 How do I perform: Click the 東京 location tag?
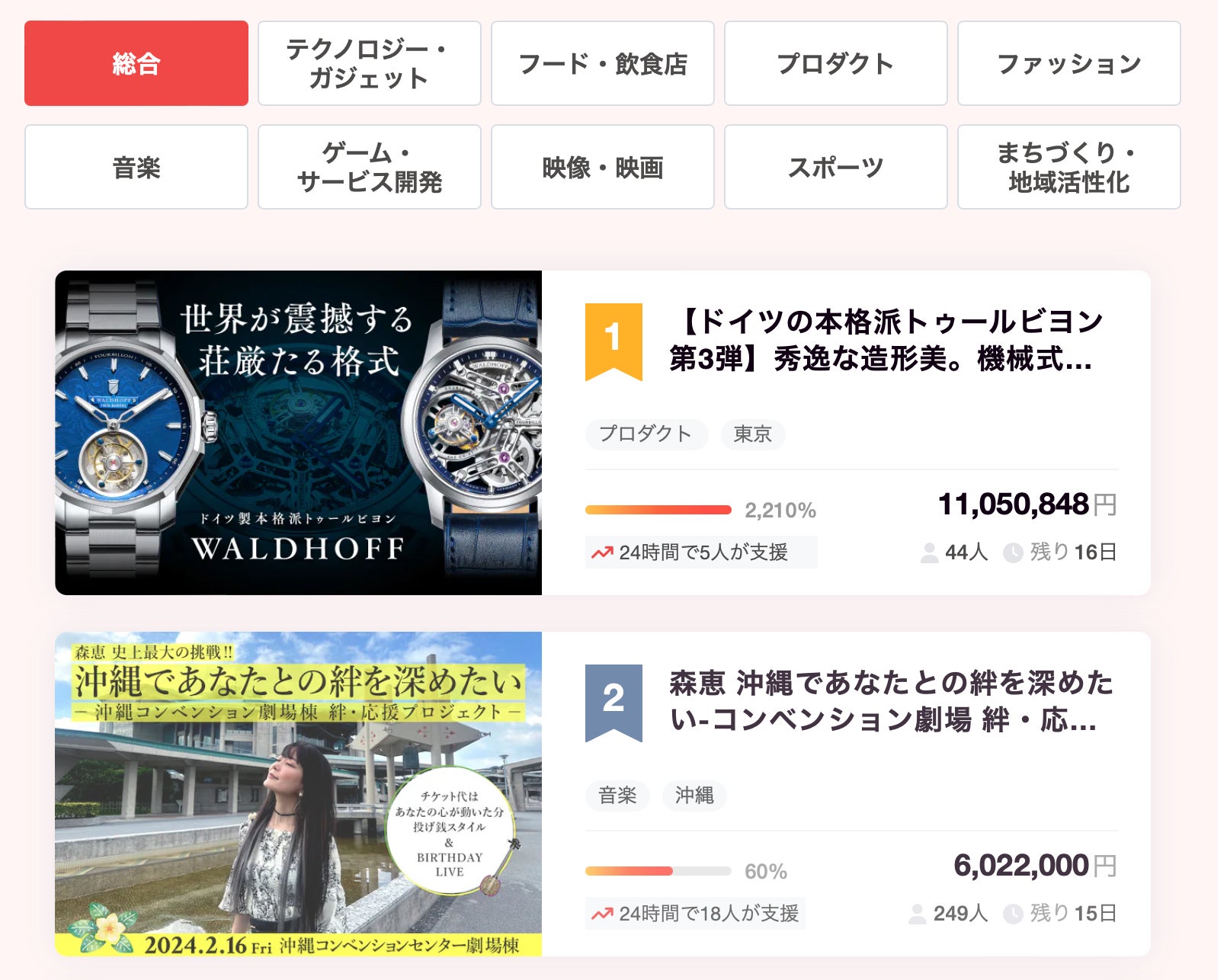[x=753, y=434]
